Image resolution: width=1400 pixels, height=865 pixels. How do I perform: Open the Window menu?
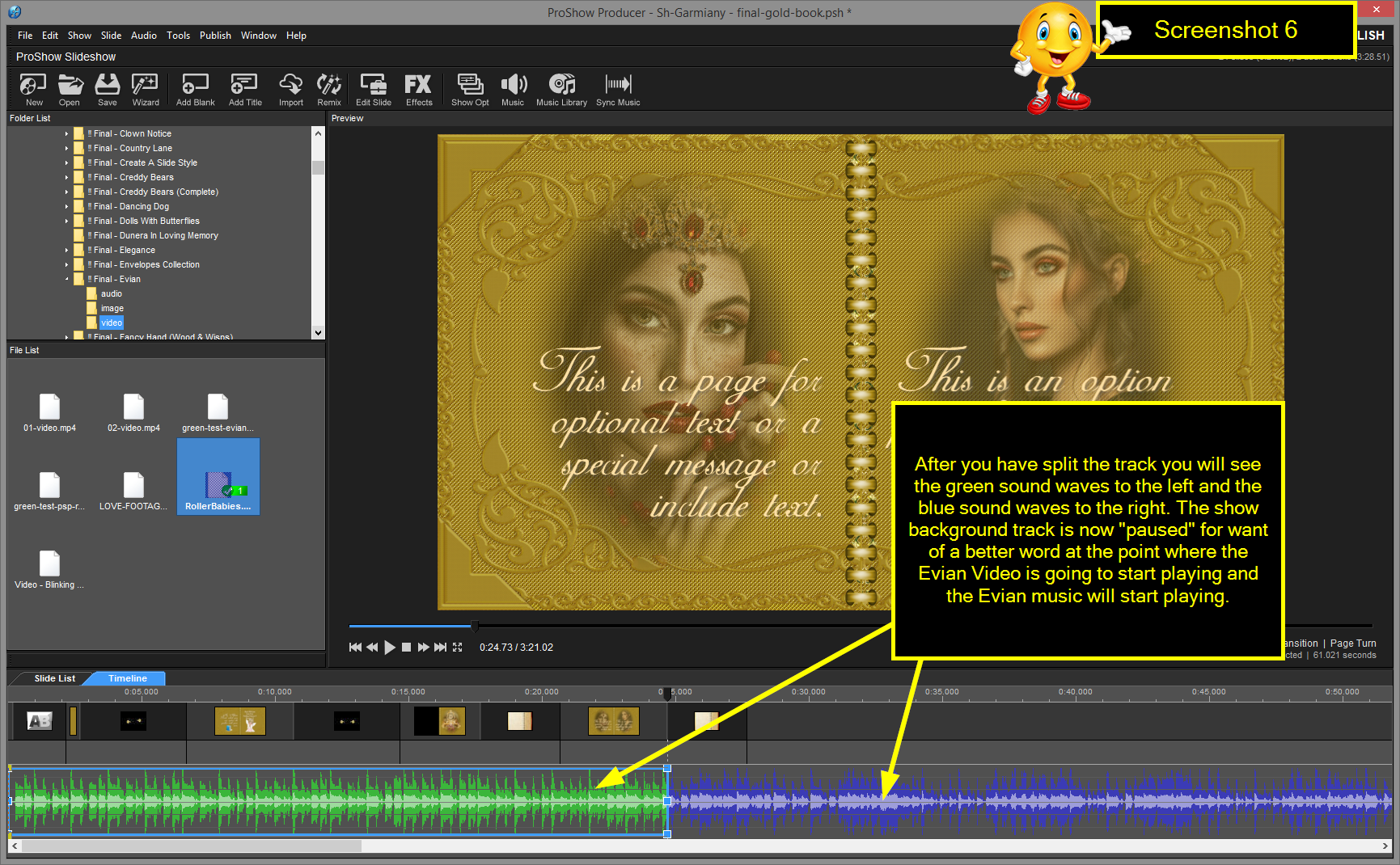pos(259,36)
